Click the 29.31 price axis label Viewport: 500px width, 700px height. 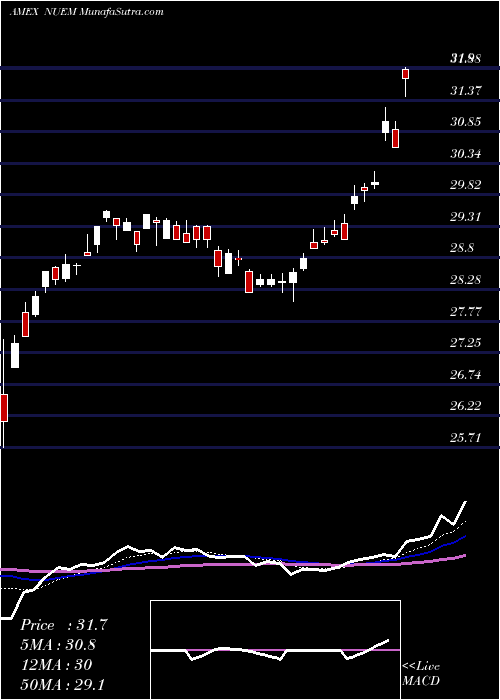[x=466, y=217]
